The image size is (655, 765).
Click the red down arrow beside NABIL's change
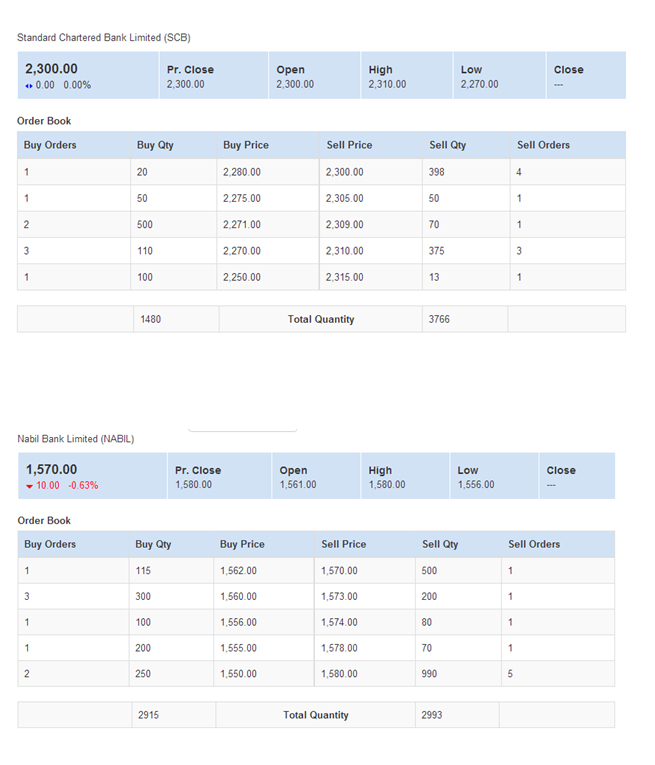(x=30, y=485)
